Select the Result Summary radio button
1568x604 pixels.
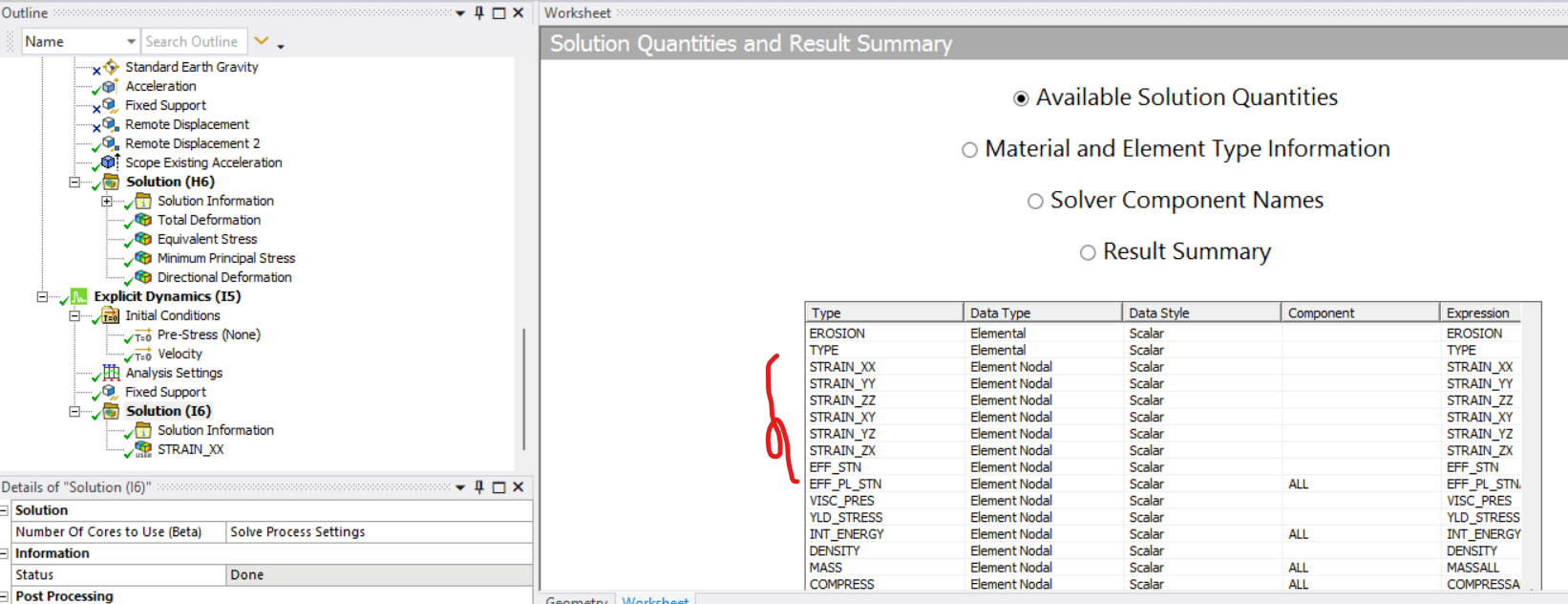coord(1088,252)
